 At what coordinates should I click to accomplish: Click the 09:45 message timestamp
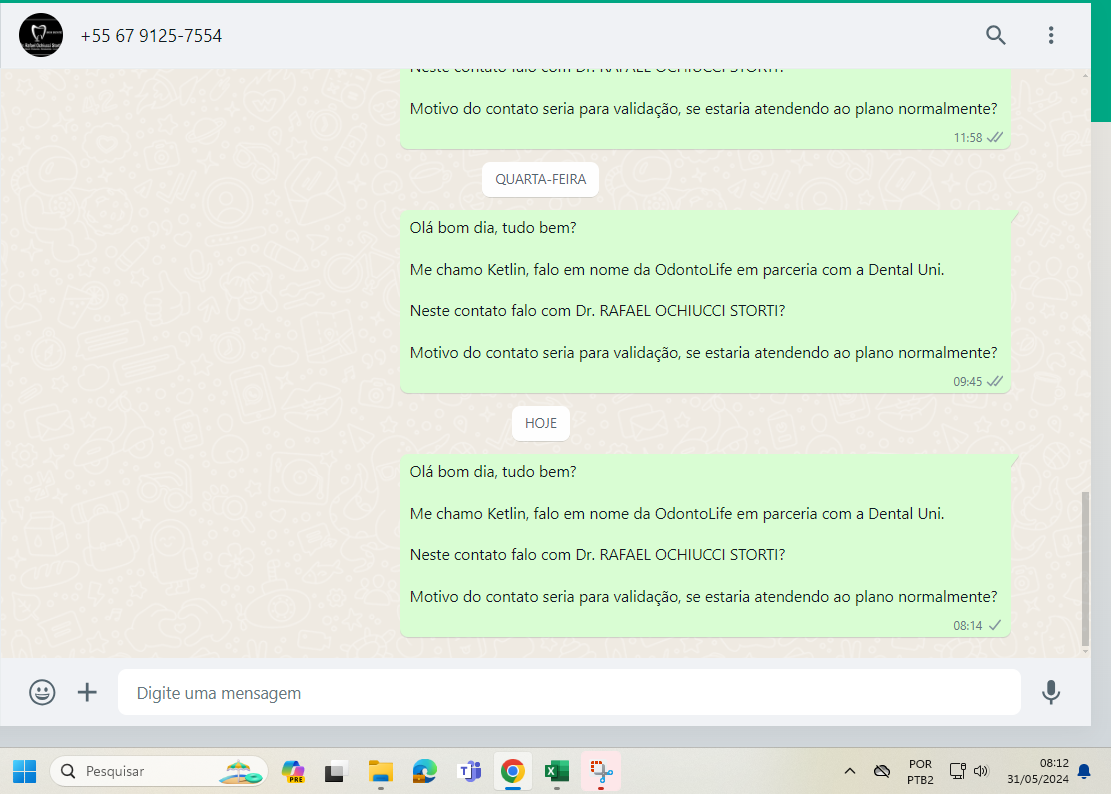coord(967,382)
